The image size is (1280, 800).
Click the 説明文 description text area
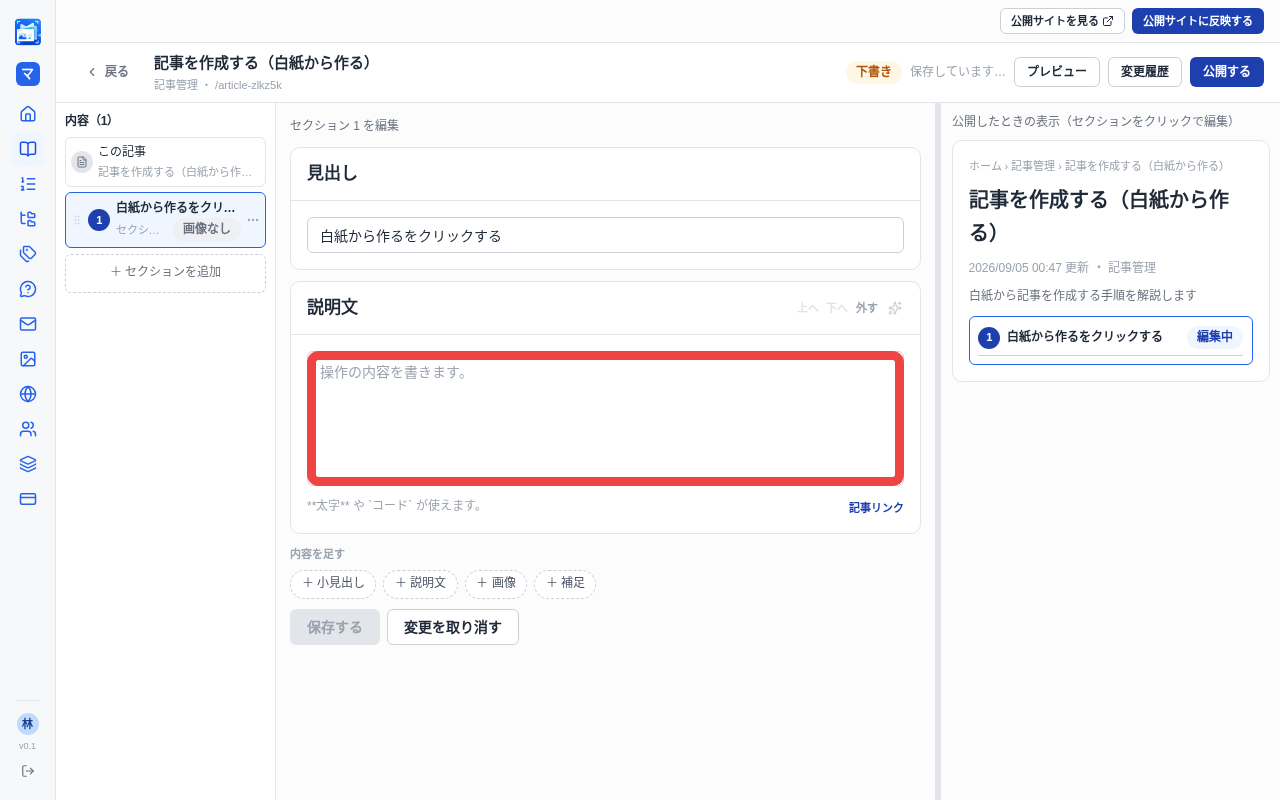(x=605, y=418)
